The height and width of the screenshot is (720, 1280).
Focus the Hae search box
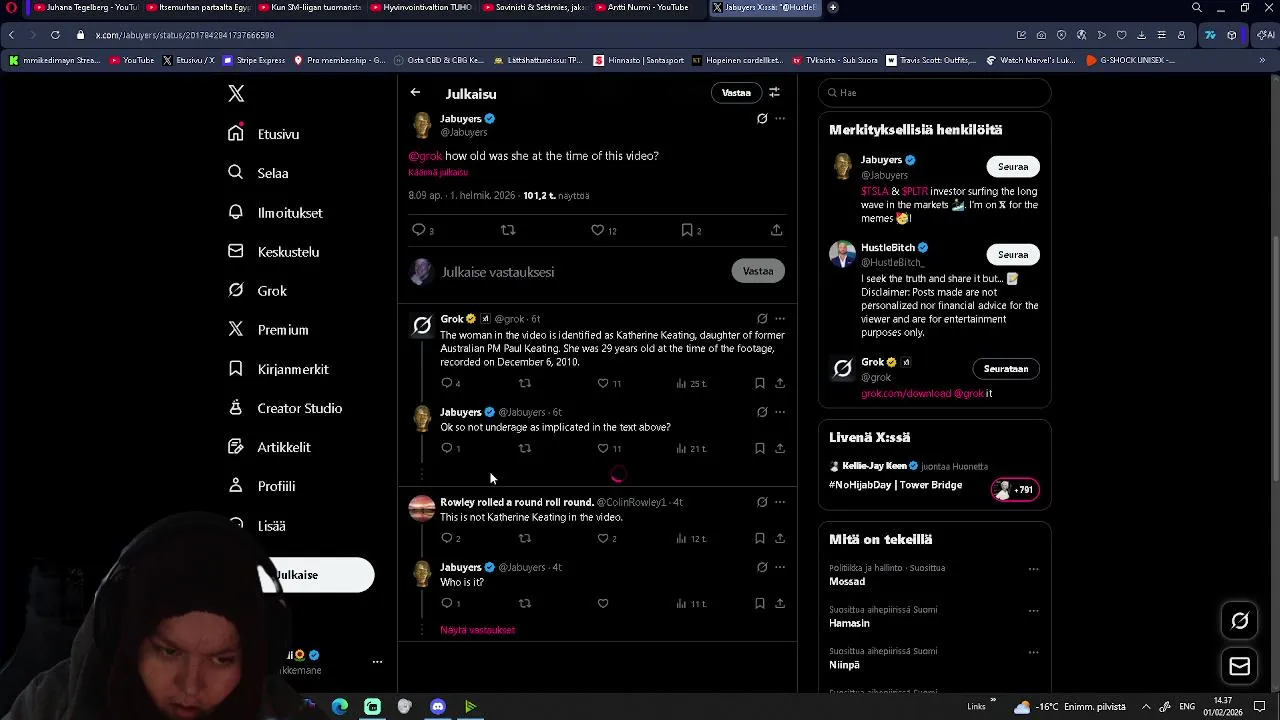pyautogui.click(x=934, y=93)
